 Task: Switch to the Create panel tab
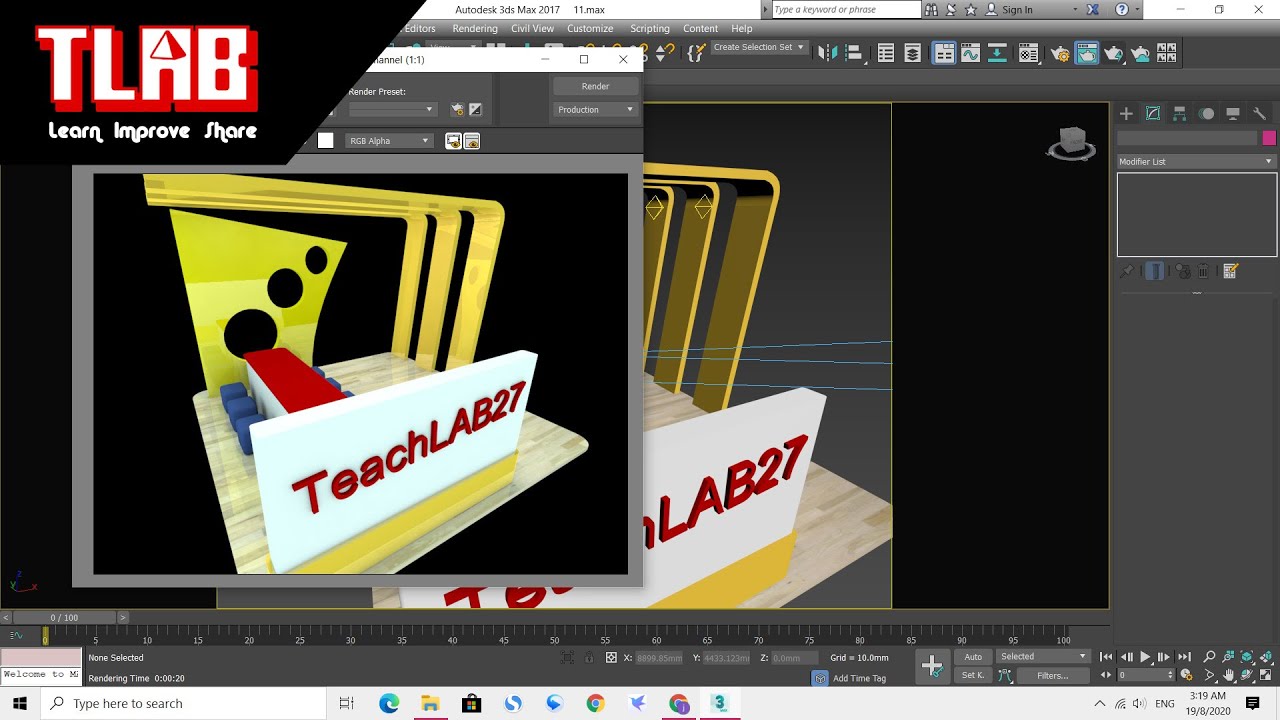coord(1126,114)
